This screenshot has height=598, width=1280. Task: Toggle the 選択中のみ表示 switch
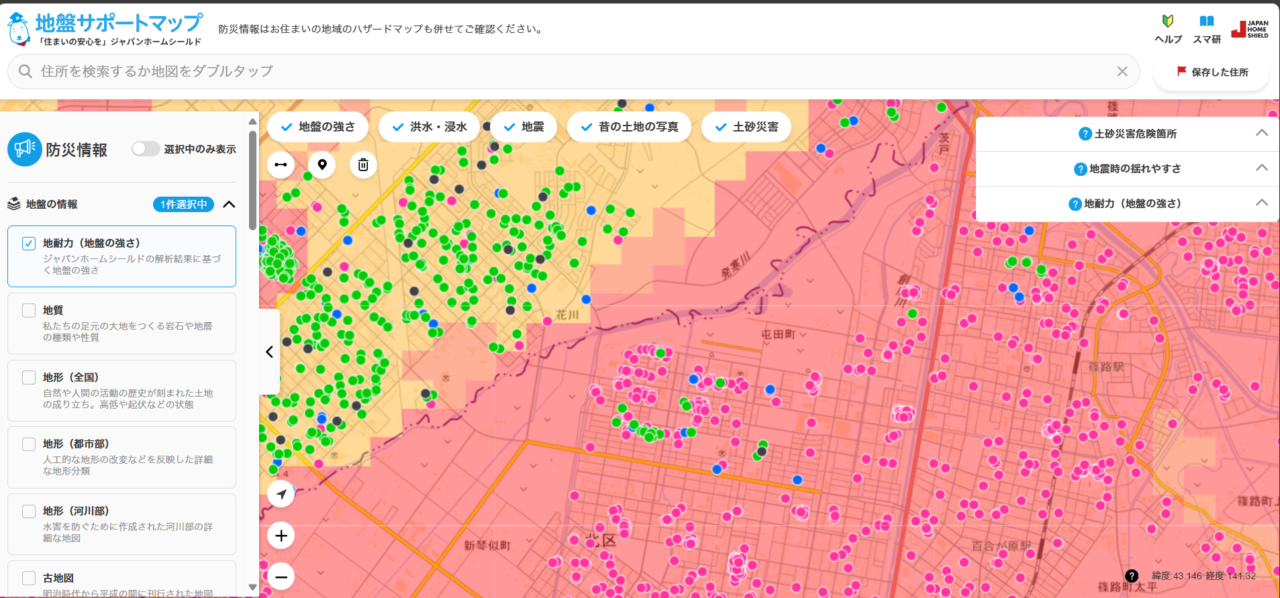pyautogui.click(x=146, y=149)
